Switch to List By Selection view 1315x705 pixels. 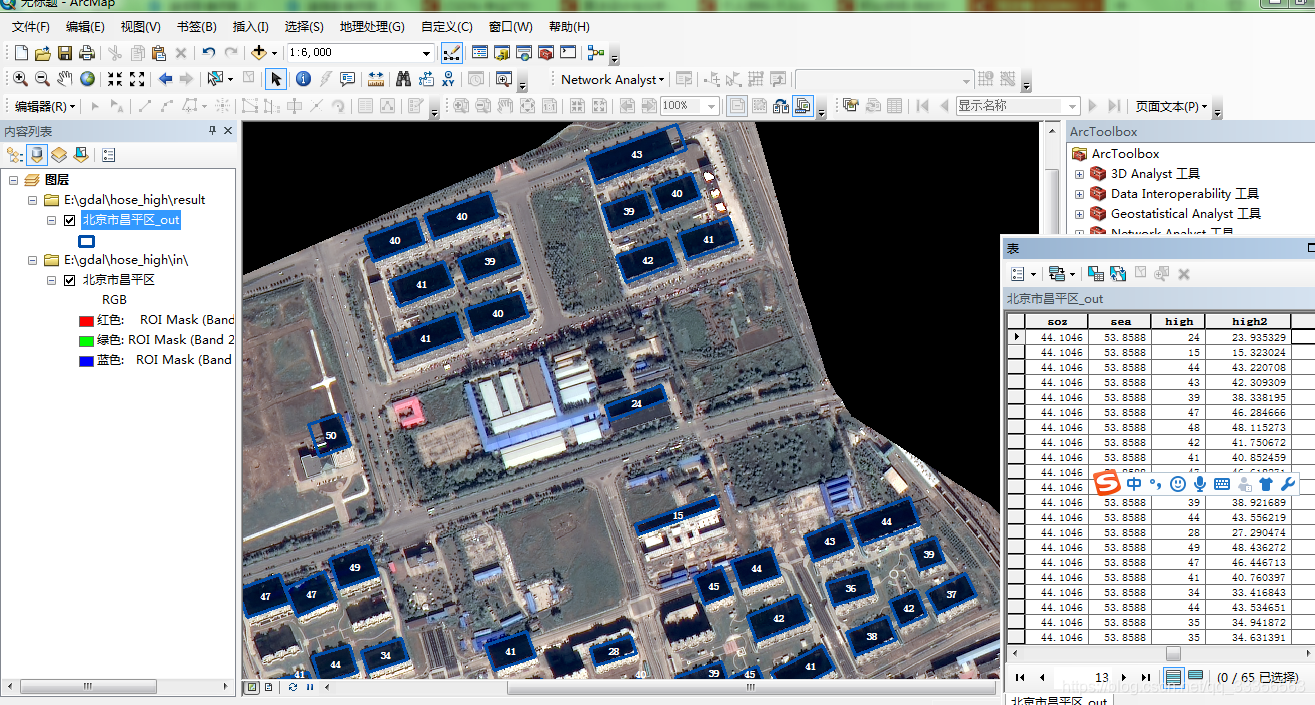[x=81, y=155]
